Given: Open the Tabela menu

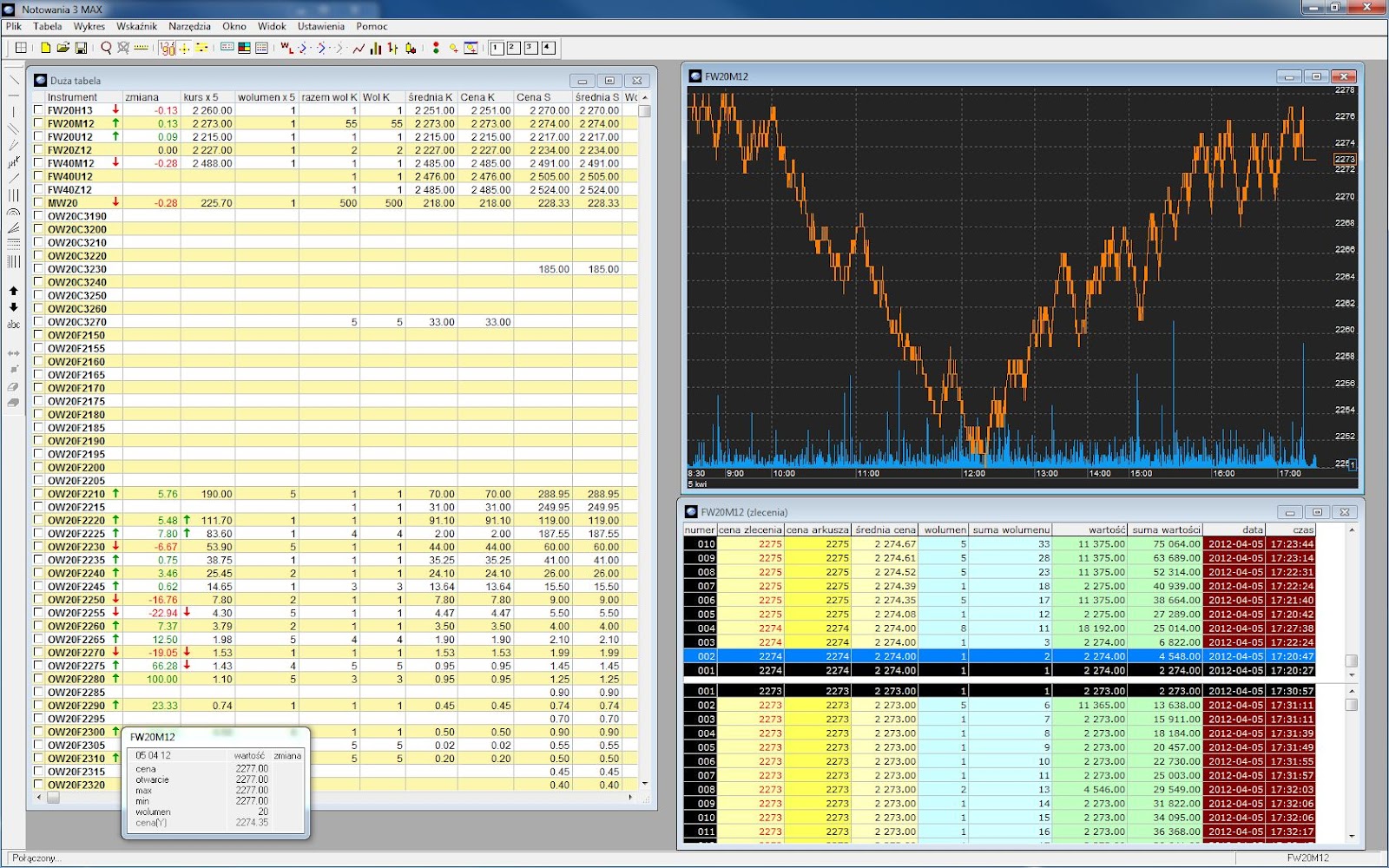Looking at the screenshot, I should pos(47,26).
